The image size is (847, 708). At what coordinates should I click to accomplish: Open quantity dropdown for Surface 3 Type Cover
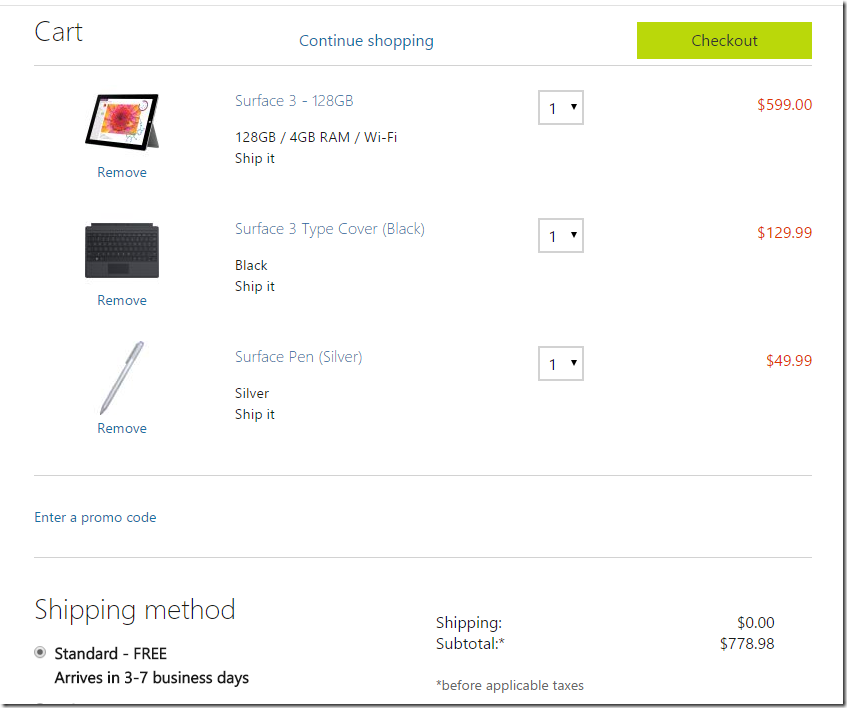(560, 236)
